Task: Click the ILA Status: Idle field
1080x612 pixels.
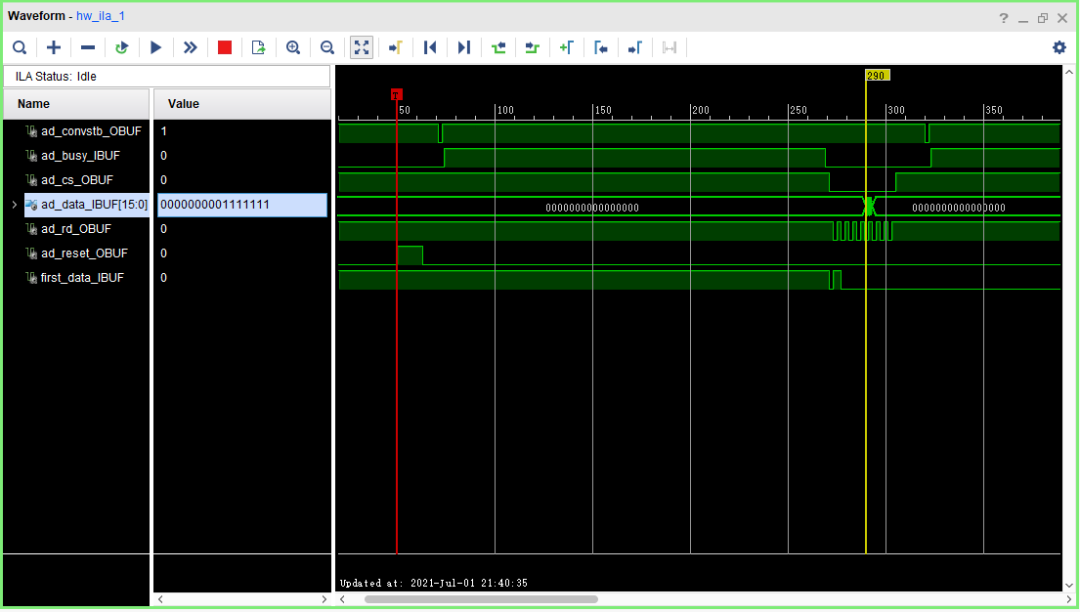Action: coord(167,76)
